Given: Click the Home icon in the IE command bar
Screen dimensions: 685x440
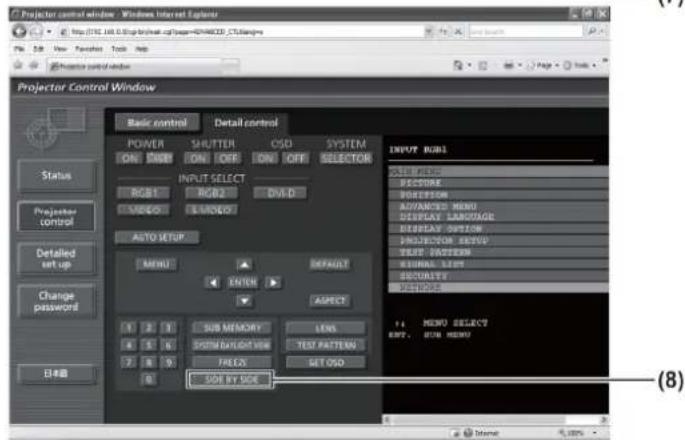Looking at the screenshot, I should point(458,66).
